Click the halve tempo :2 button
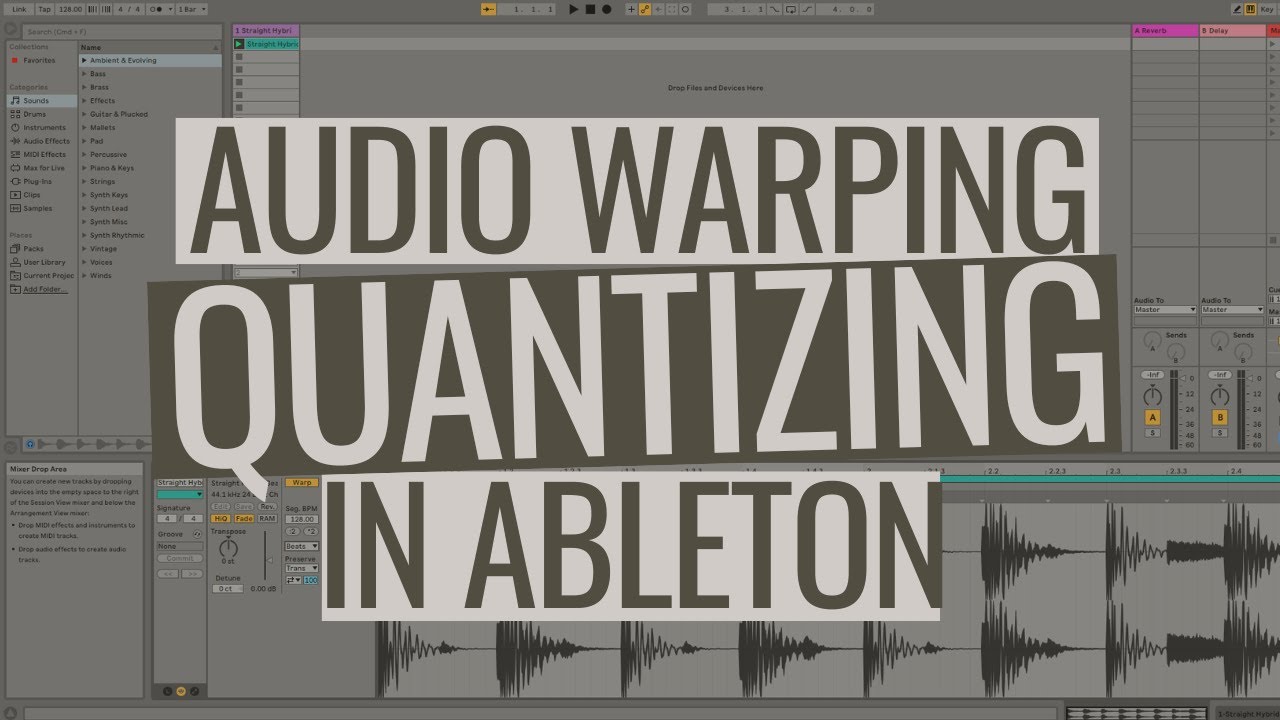This screenshot has width=1280, height=720. pos(291,531)
